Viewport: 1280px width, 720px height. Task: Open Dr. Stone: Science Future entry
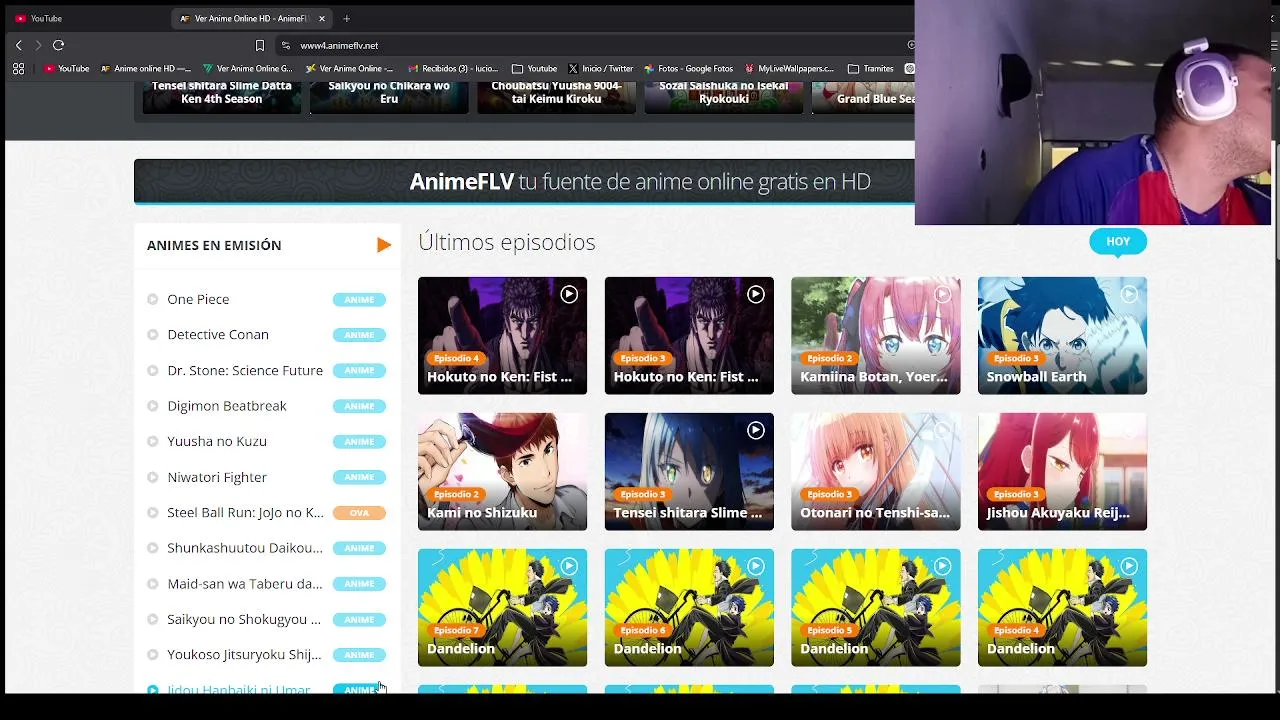click(245, 370)
